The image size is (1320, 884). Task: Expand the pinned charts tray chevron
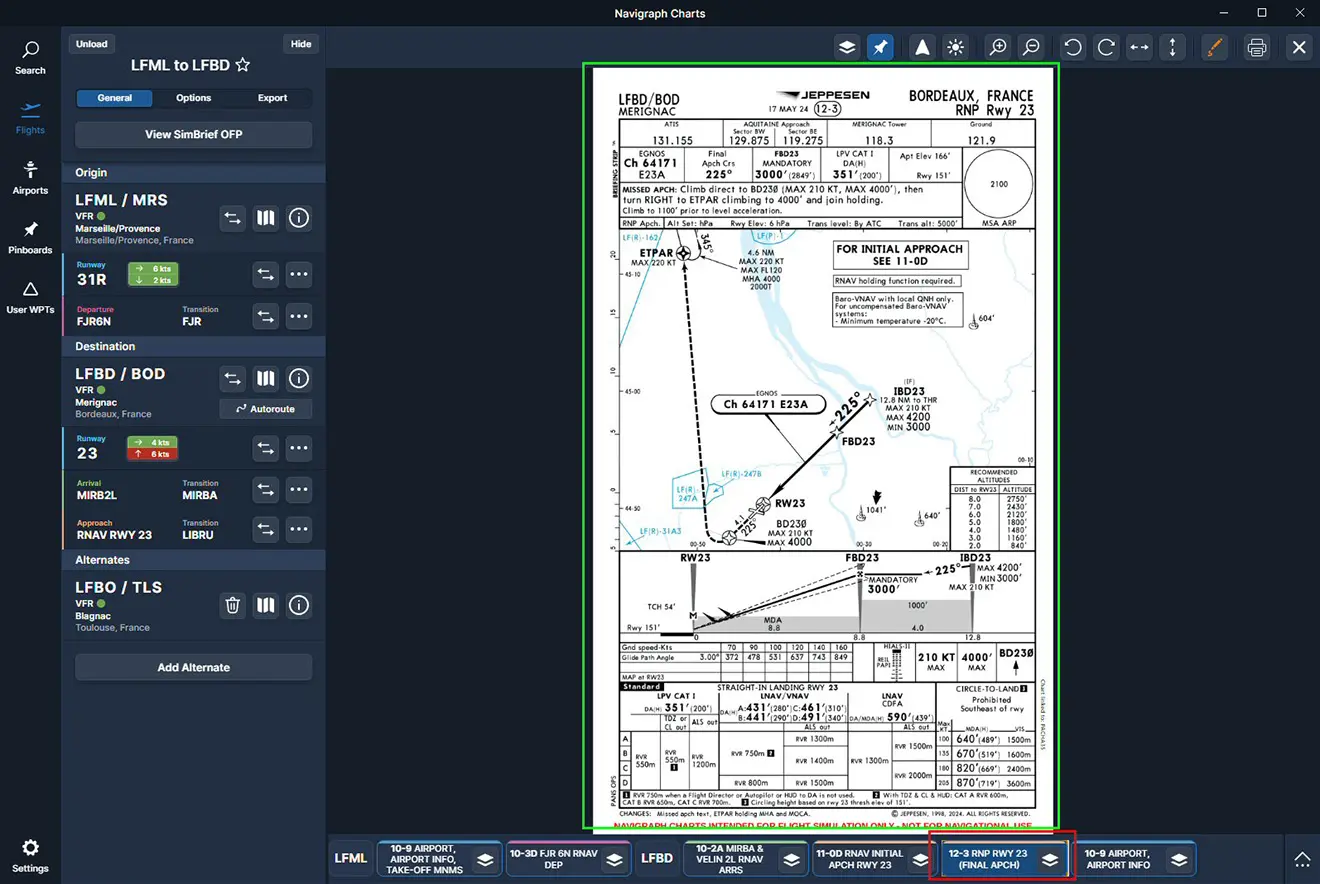[1302, 859]
